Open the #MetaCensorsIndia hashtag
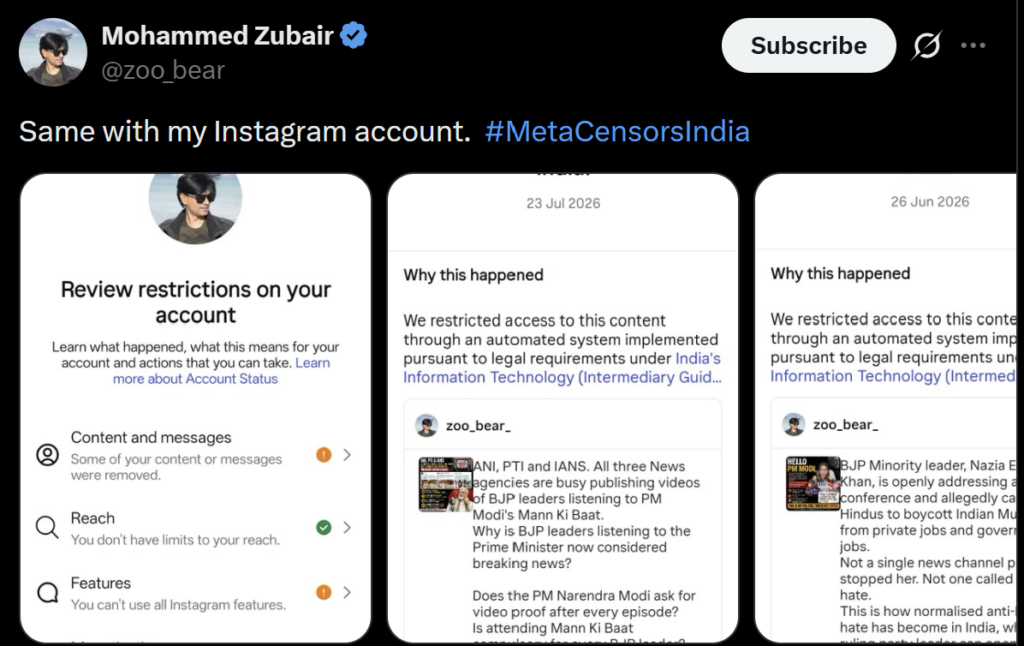 pyautogui.click(x=617, y=131)
